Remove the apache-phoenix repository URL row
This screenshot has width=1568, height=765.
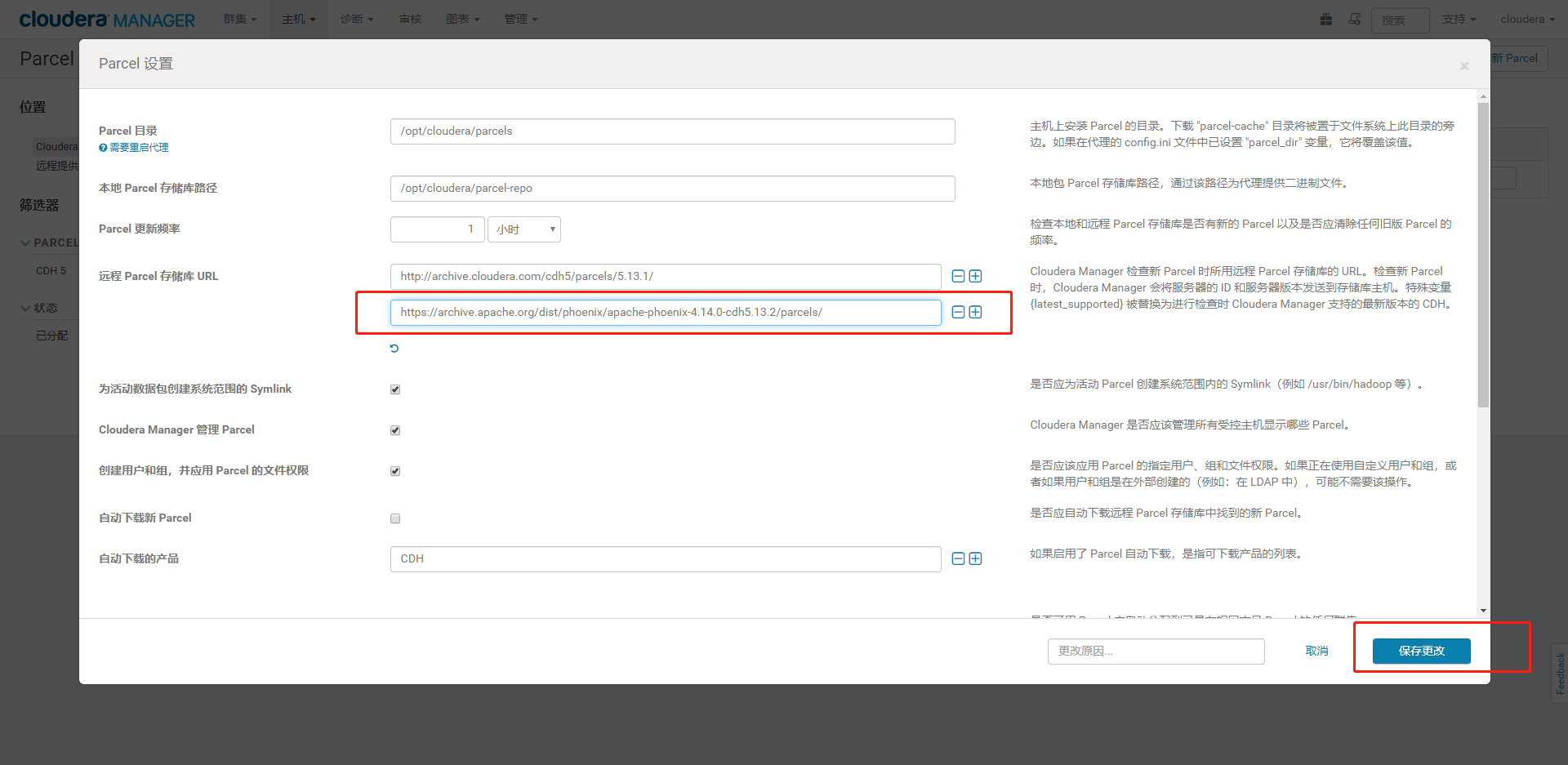pyautogui.click(x=958, y=312)
